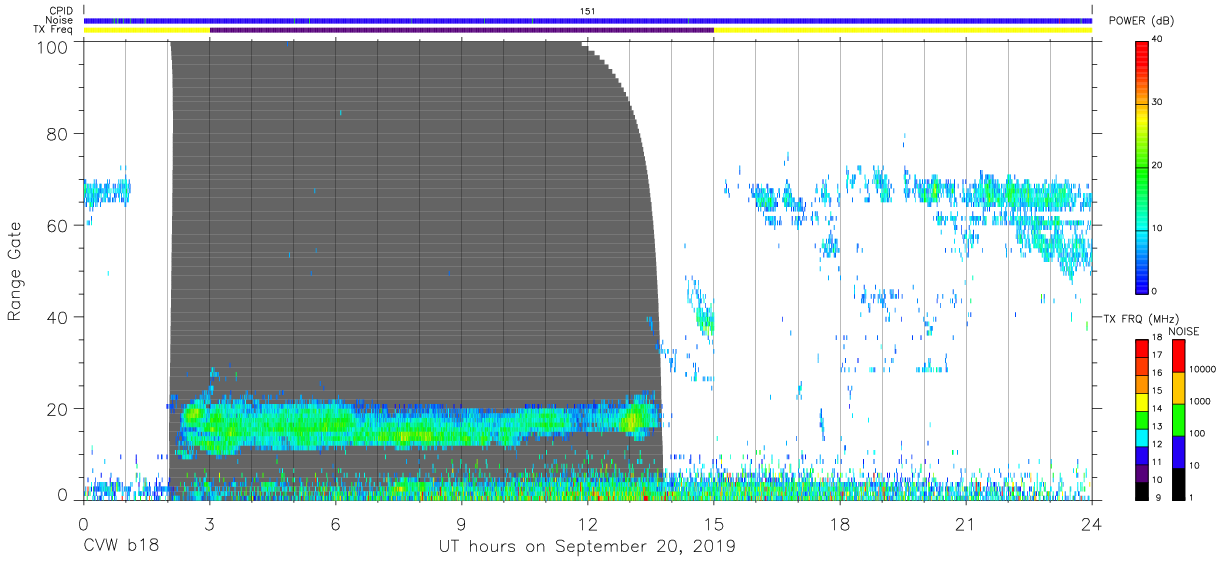Image resolution: width=1228 pixels, height=567 pixels.
Task: Click the purple segment of TX Freq bar
Action: [x=461, y=30]
